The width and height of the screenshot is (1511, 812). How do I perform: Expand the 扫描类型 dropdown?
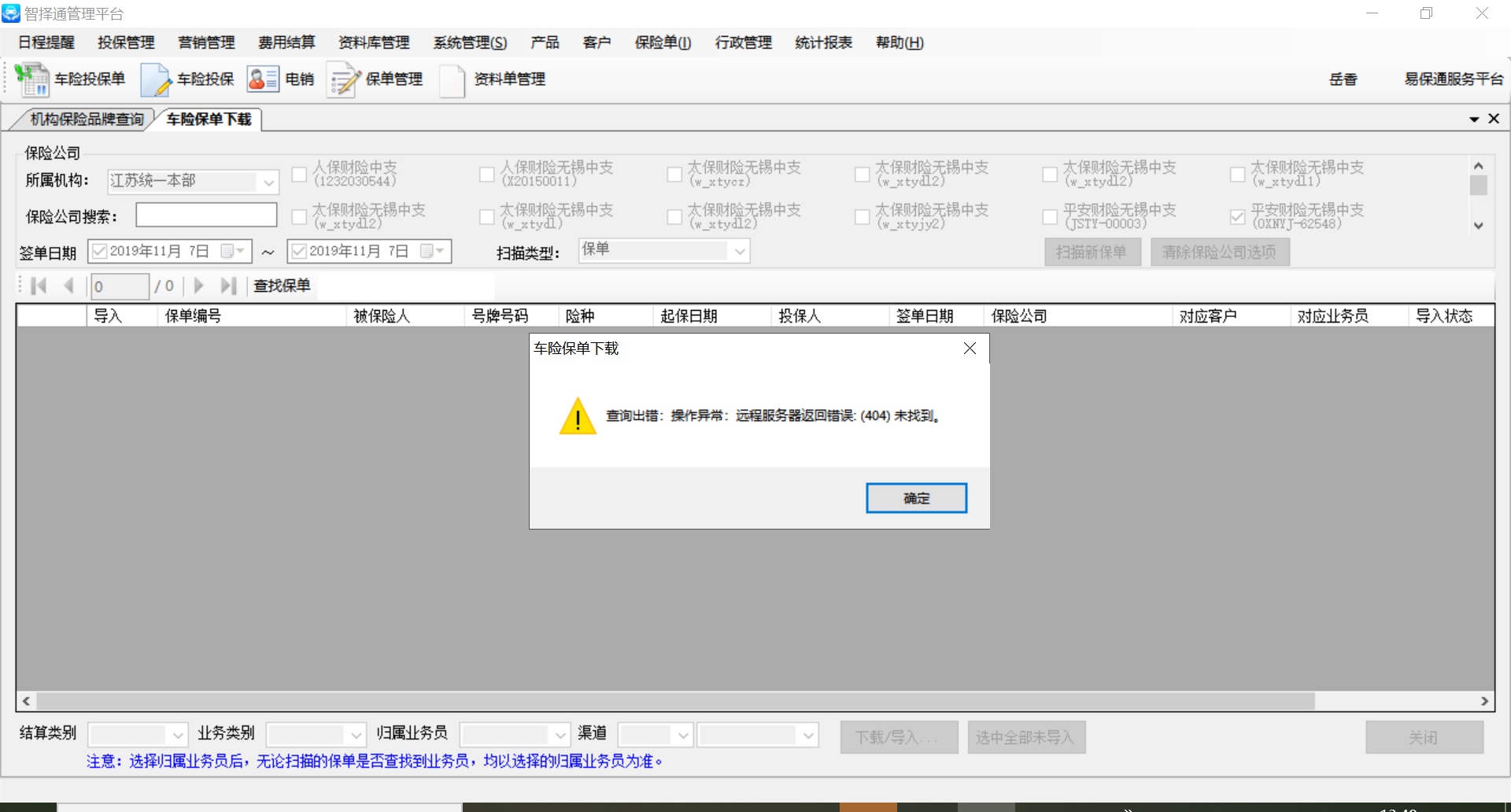pyautogui.click(x=740, y=251)
